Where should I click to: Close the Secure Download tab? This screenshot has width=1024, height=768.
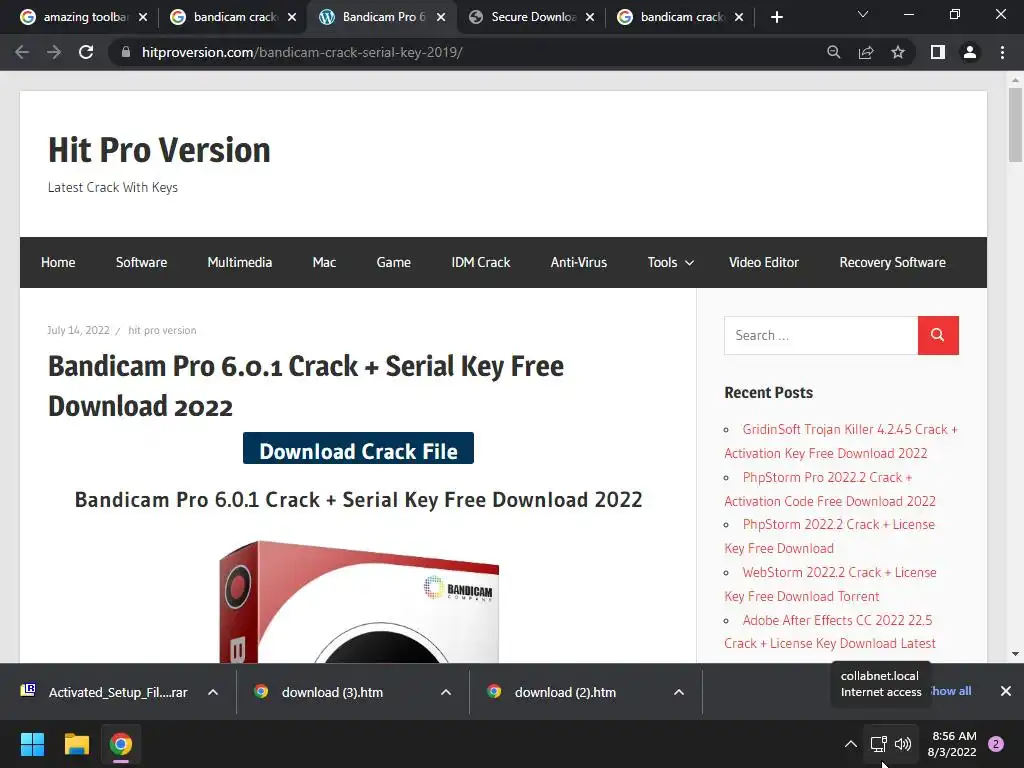click(590, 17)
